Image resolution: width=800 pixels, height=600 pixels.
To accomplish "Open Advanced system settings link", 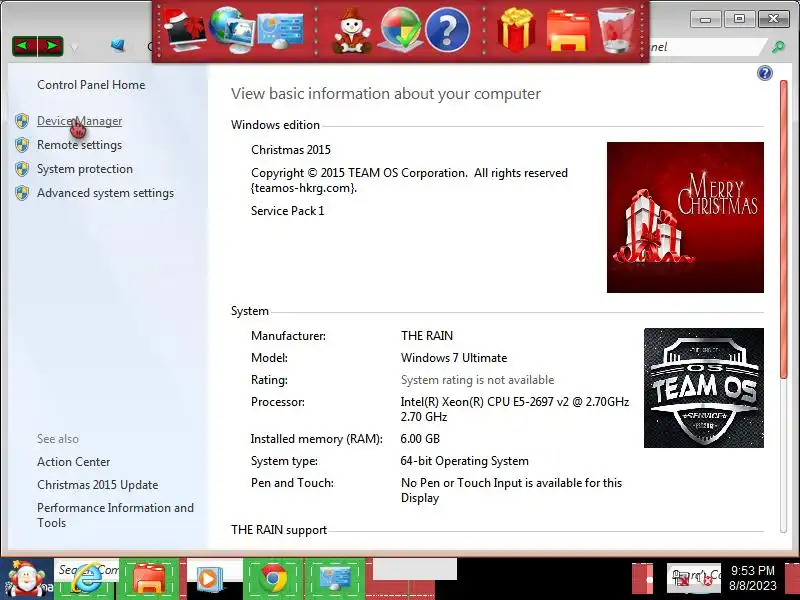I will point(105,193).
